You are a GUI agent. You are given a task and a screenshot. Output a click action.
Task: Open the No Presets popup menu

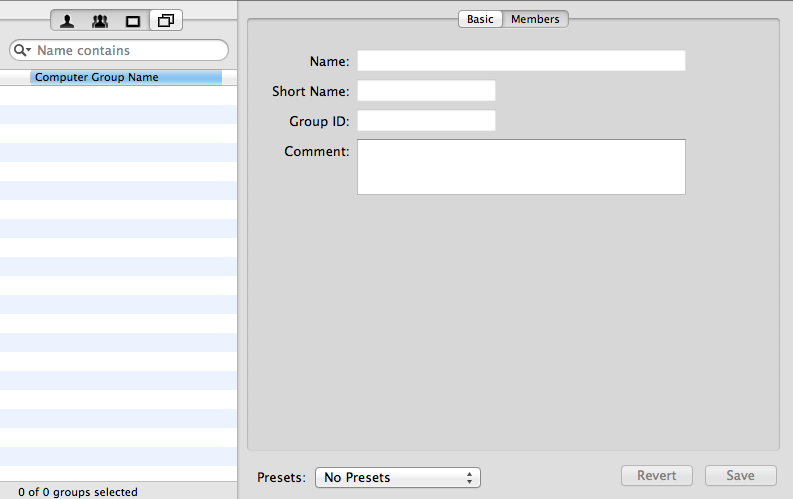[x=398, y=477]
